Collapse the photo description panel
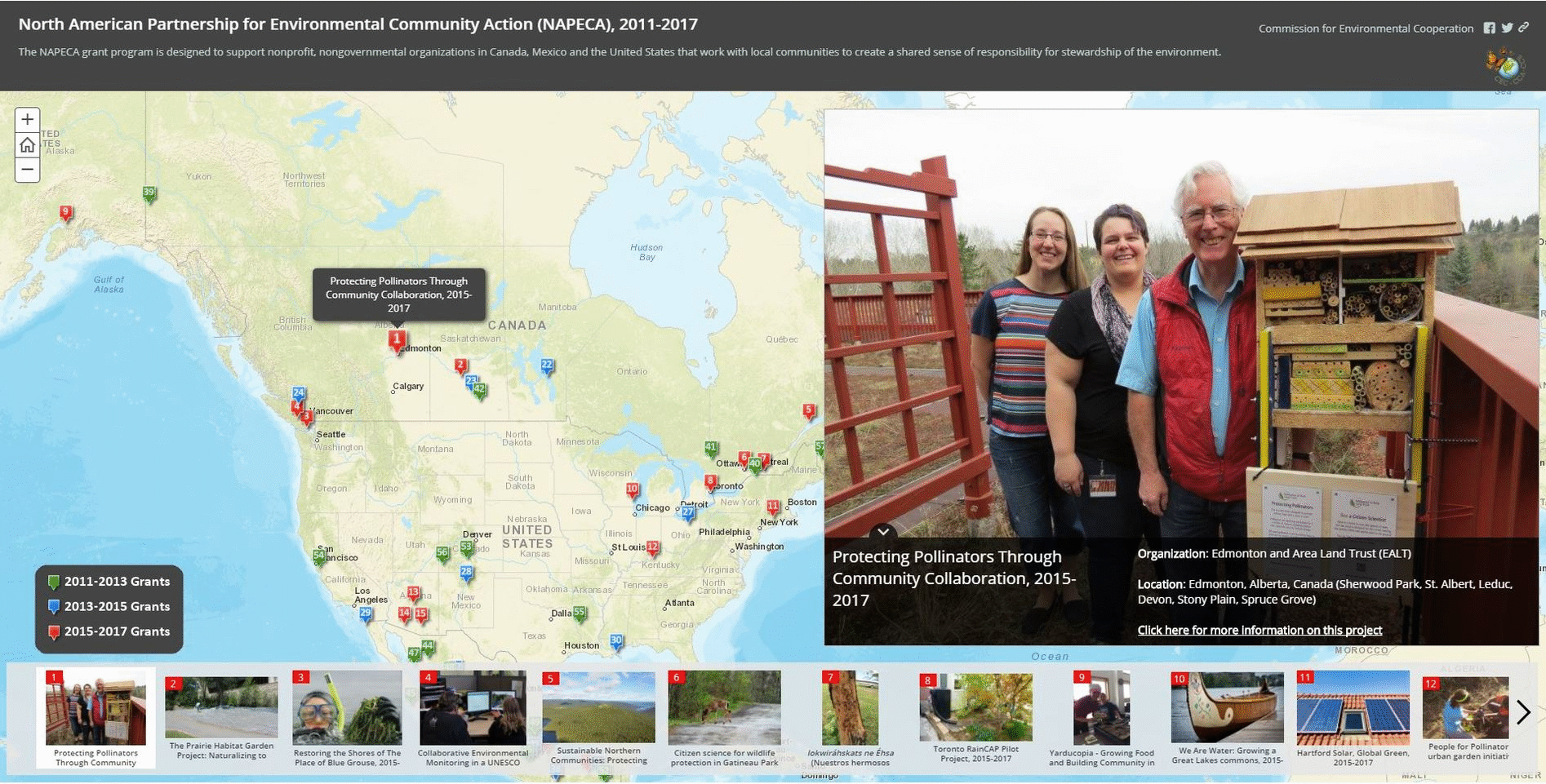 pos(883,532)
